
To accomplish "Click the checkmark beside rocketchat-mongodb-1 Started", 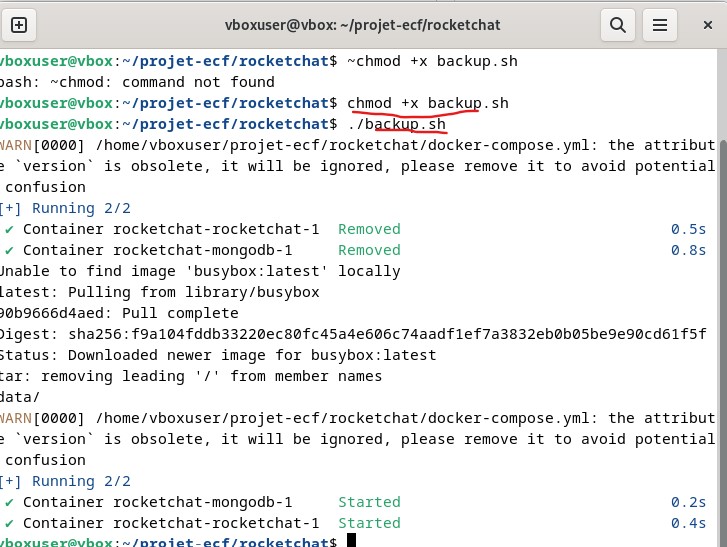I will tap(9, 502).
